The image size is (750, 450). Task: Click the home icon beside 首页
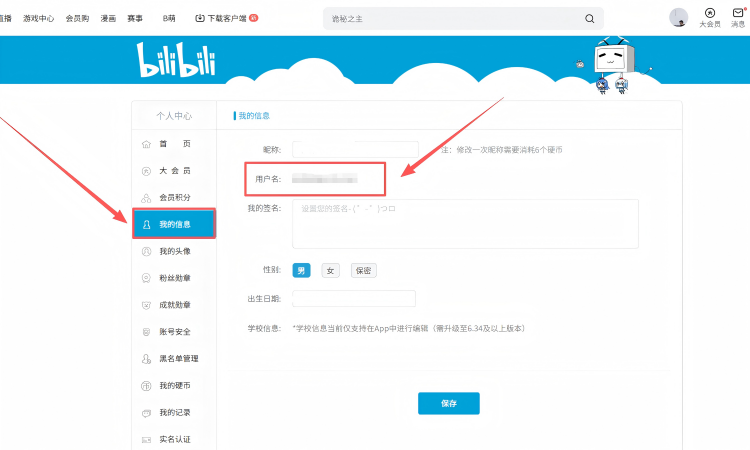(146, 144)
